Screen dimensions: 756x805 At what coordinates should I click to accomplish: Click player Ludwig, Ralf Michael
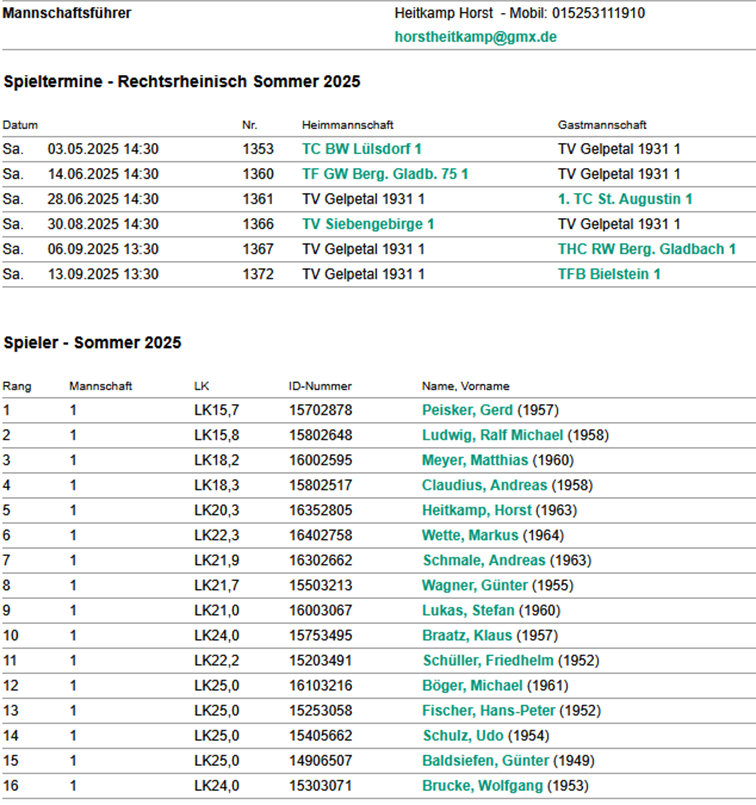493,435
